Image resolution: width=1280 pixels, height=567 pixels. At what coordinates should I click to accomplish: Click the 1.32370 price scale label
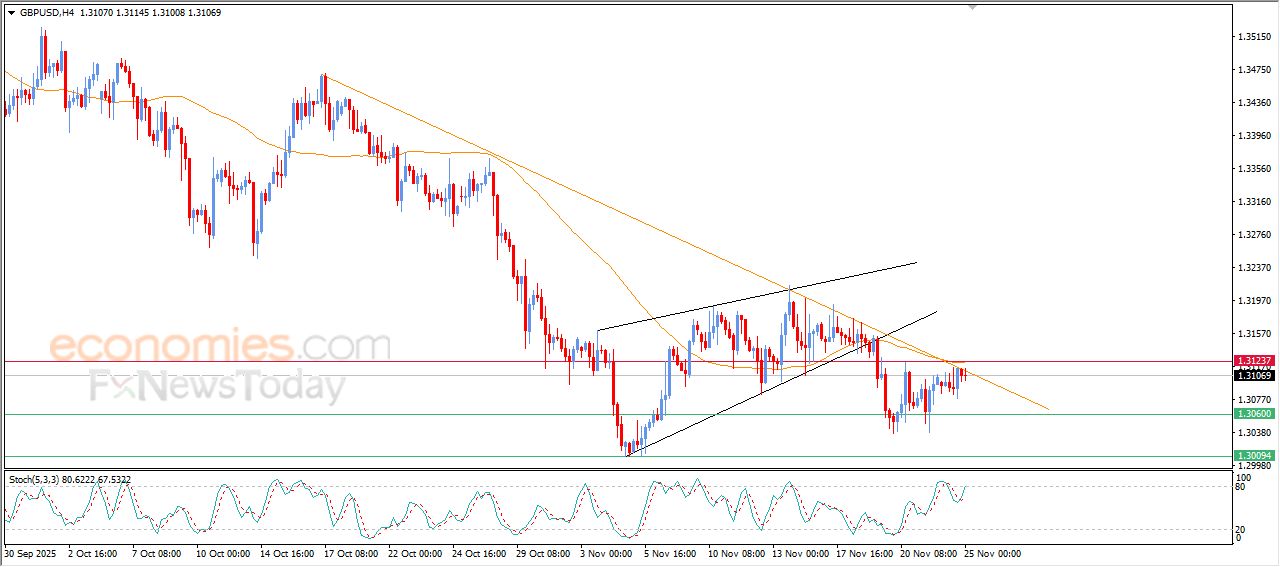(1253, 268)
